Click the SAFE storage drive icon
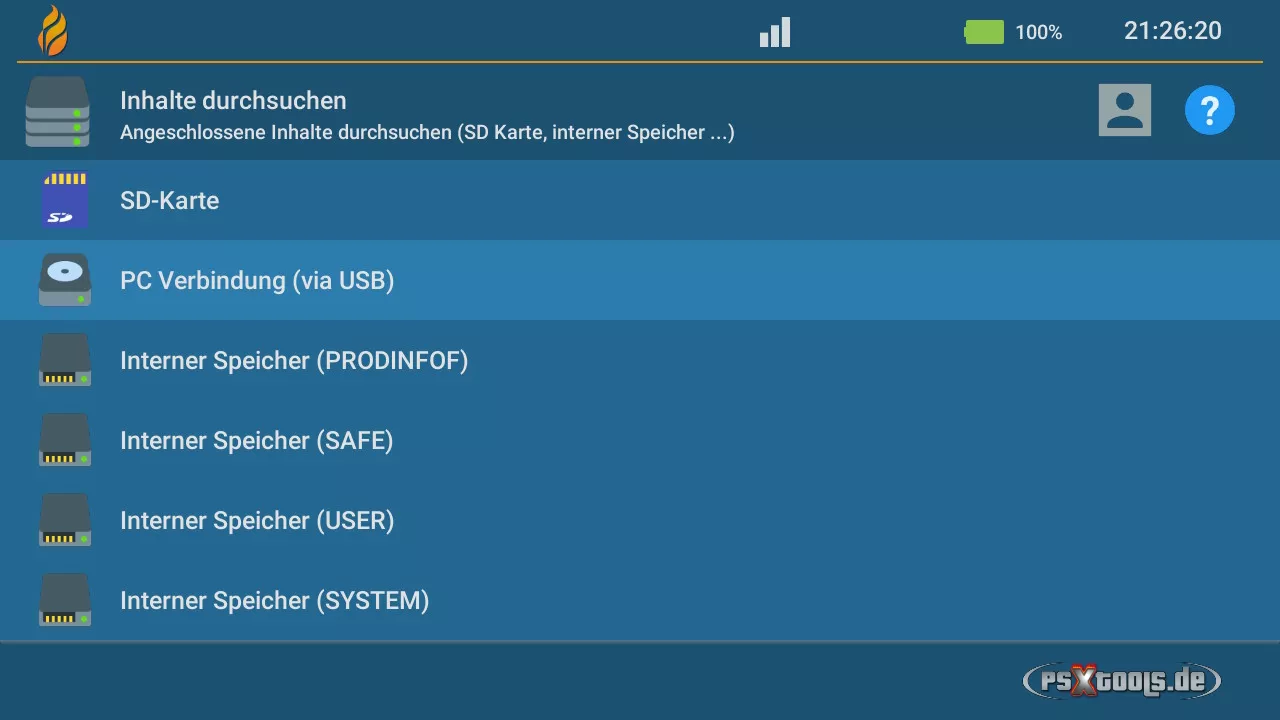The image size is (1280, 720). (65, 440)
